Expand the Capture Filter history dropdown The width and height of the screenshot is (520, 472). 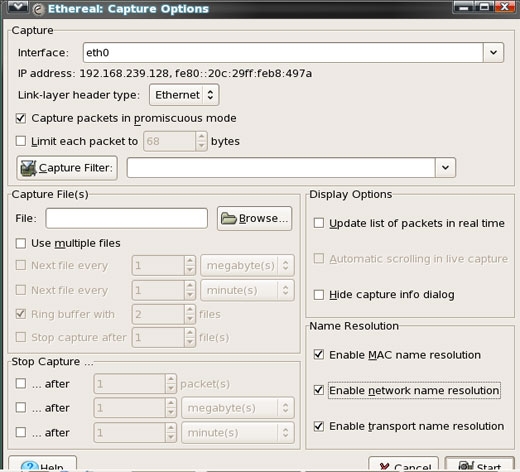point(445,167)
